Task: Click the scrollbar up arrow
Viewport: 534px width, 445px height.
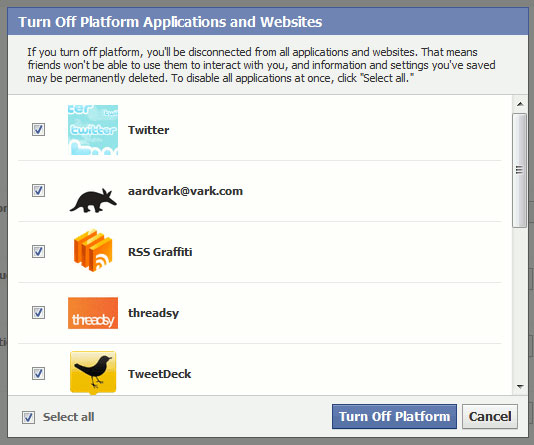Action: pyautogui.click(x=520, y=104)
